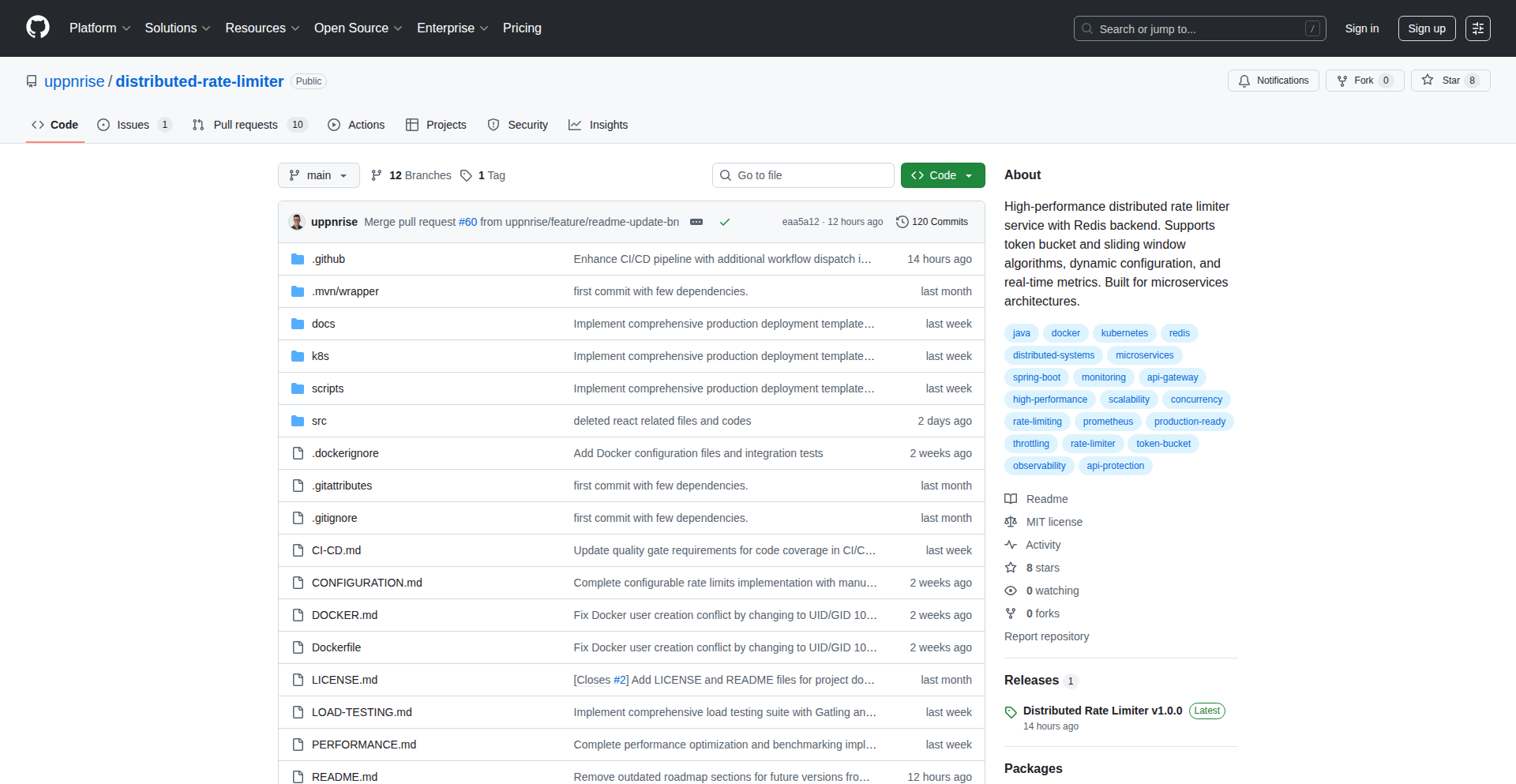This screenshot has width=1516, height=784.
Task: Open the .mvn/wrapper folder
Action: (x=345, y=291)
